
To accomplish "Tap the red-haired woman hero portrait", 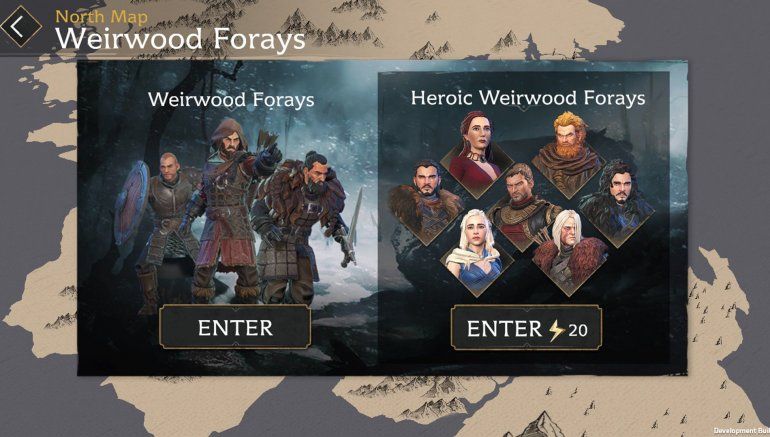I will click(476, 155).
